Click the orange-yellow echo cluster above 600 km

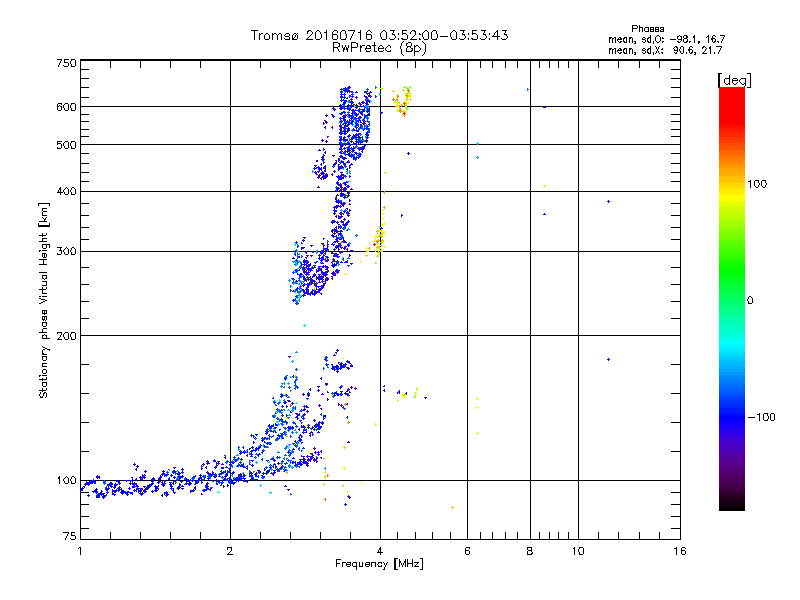click(x=403, y=101)
